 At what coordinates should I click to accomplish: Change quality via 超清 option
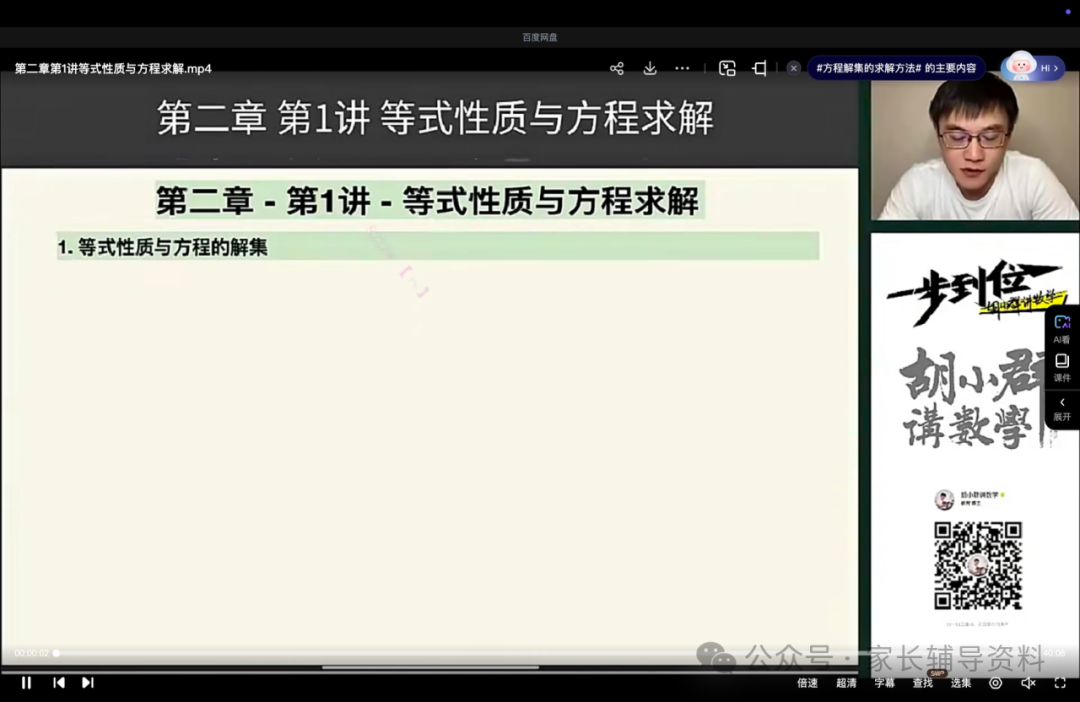pos(847,683)
